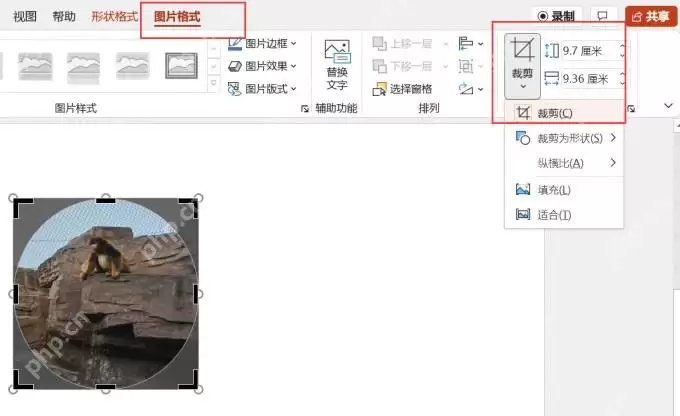Screen dimensions: 680x416
Task: Choose 裁剪(C) from the crop menu
Action: [x=564, y=113]
